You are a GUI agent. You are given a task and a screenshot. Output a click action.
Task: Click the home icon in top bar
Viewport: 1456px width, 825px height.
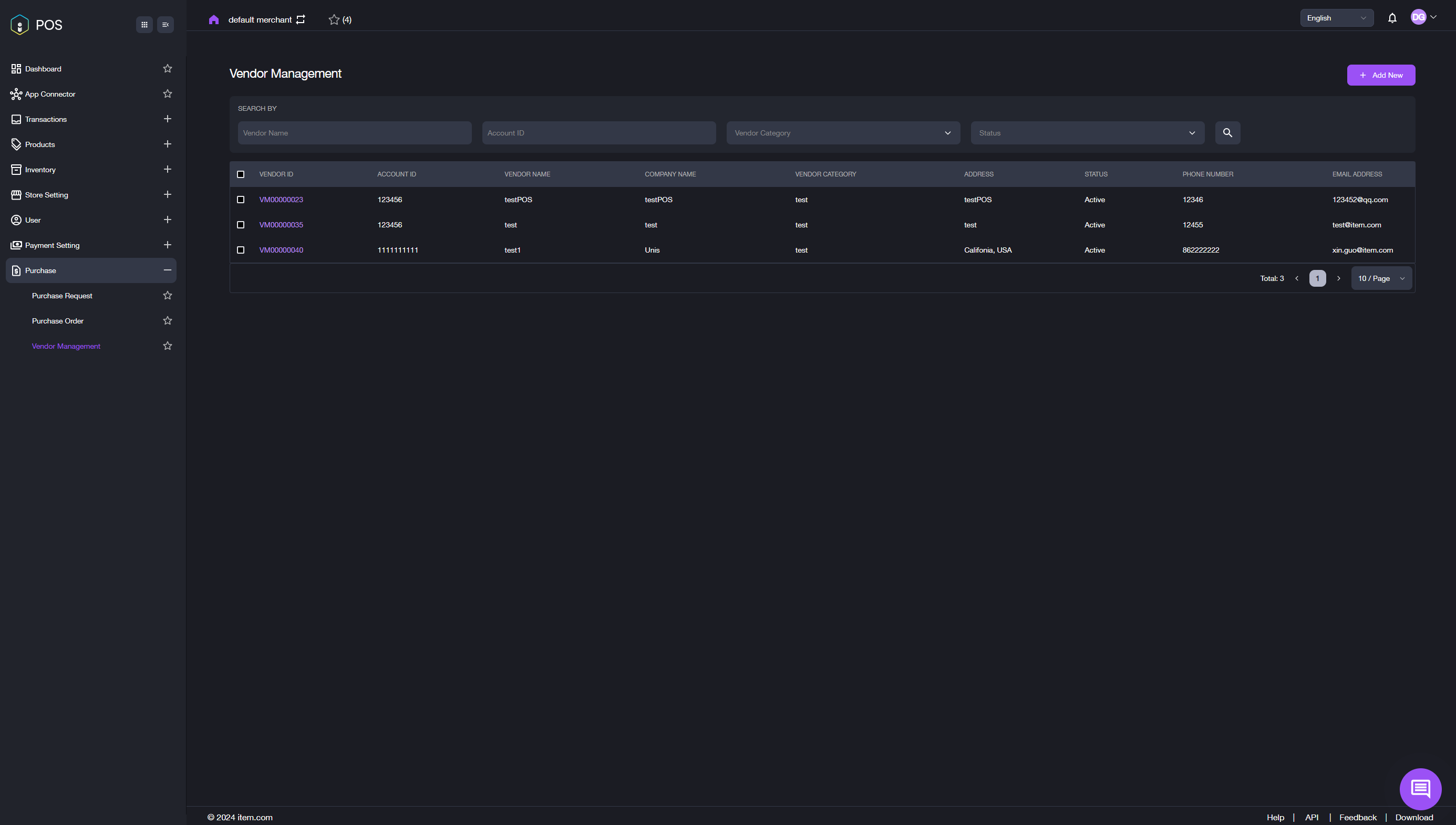point(214,20)
